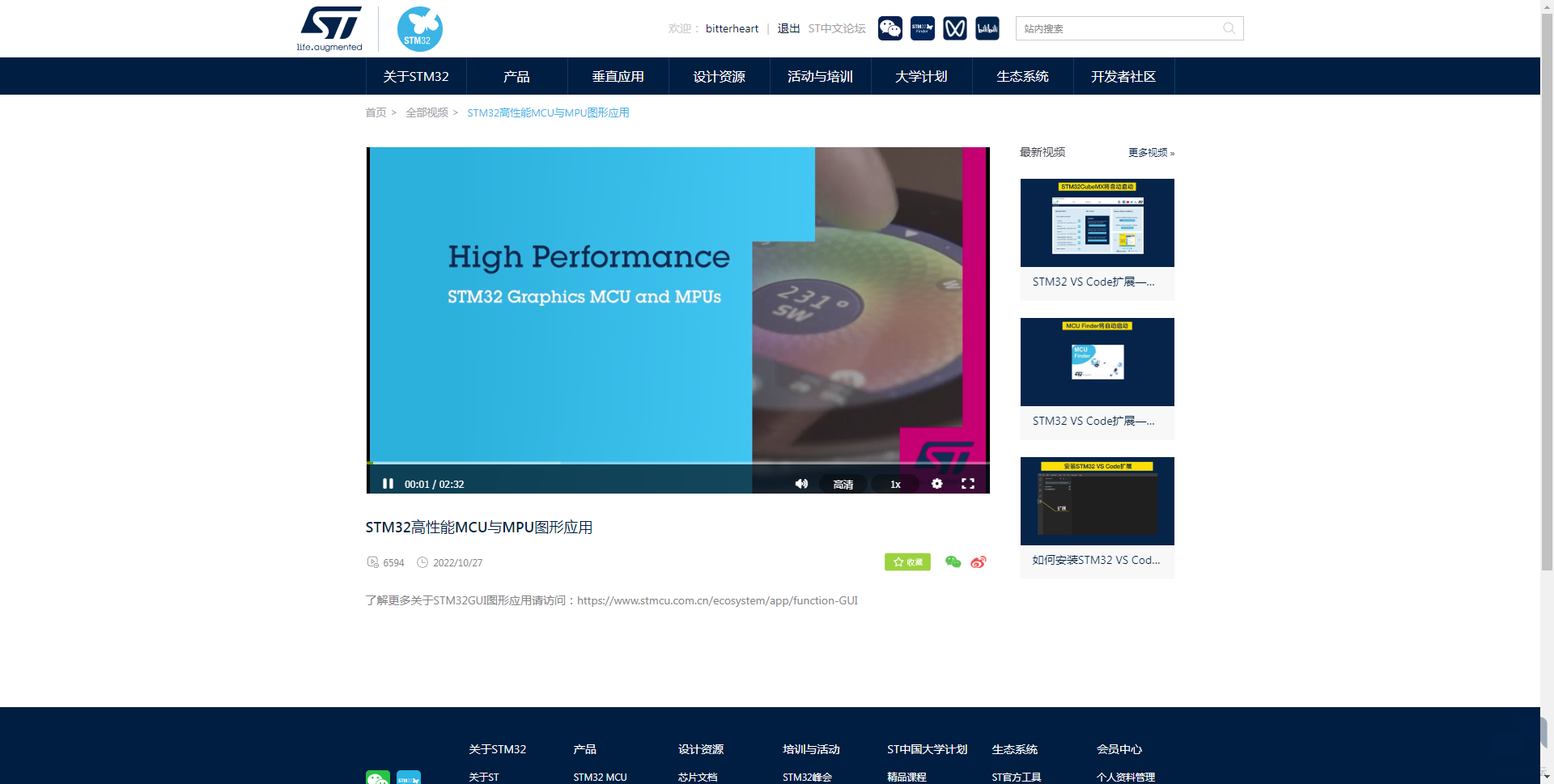Open the footer 设计资源 heading link
This screenshot has width=1554, height=784.
(x=701, y=749)
